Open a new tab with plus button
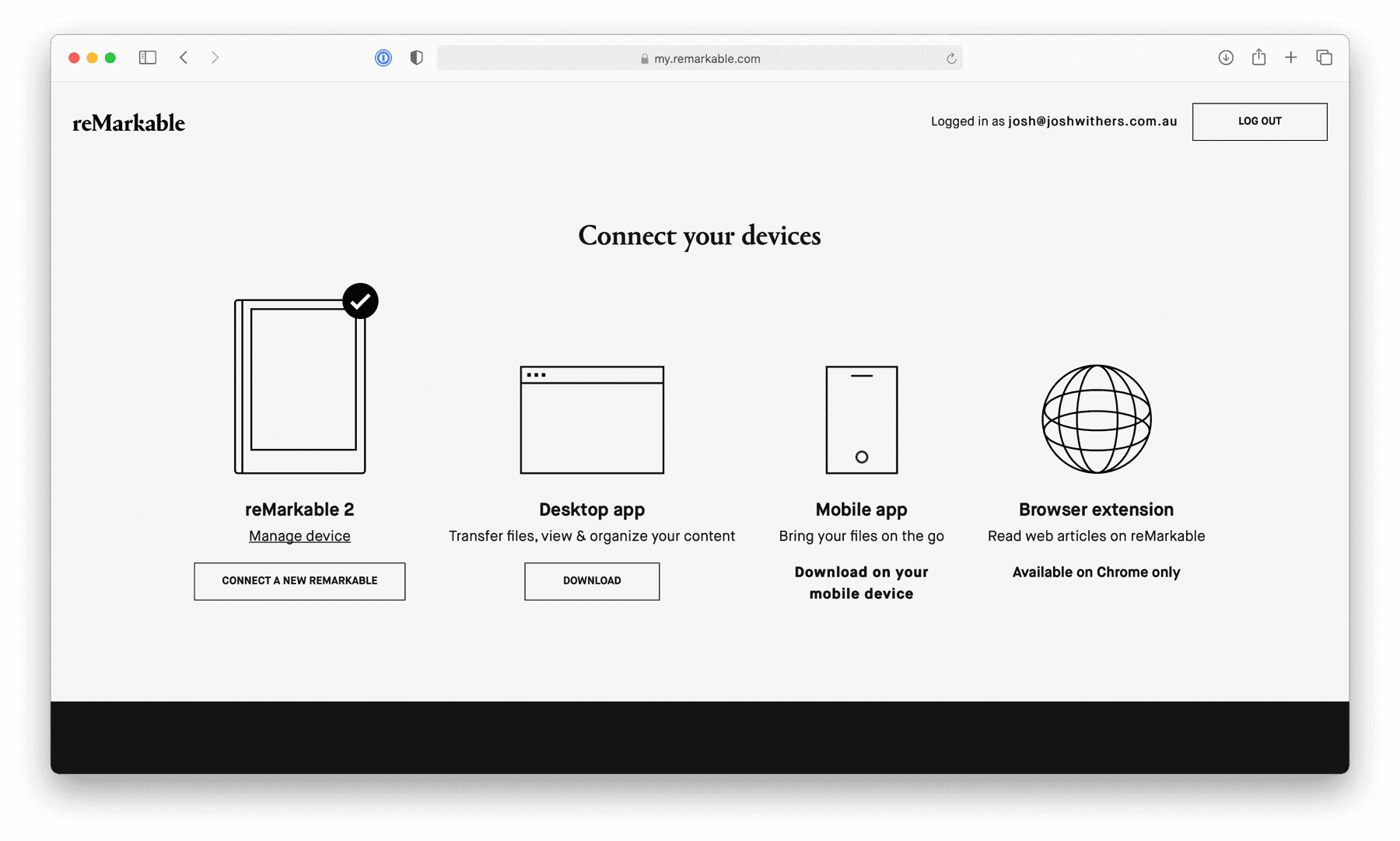Image resolution: width=1400 pixels, height=841 pixels. 1291,58
